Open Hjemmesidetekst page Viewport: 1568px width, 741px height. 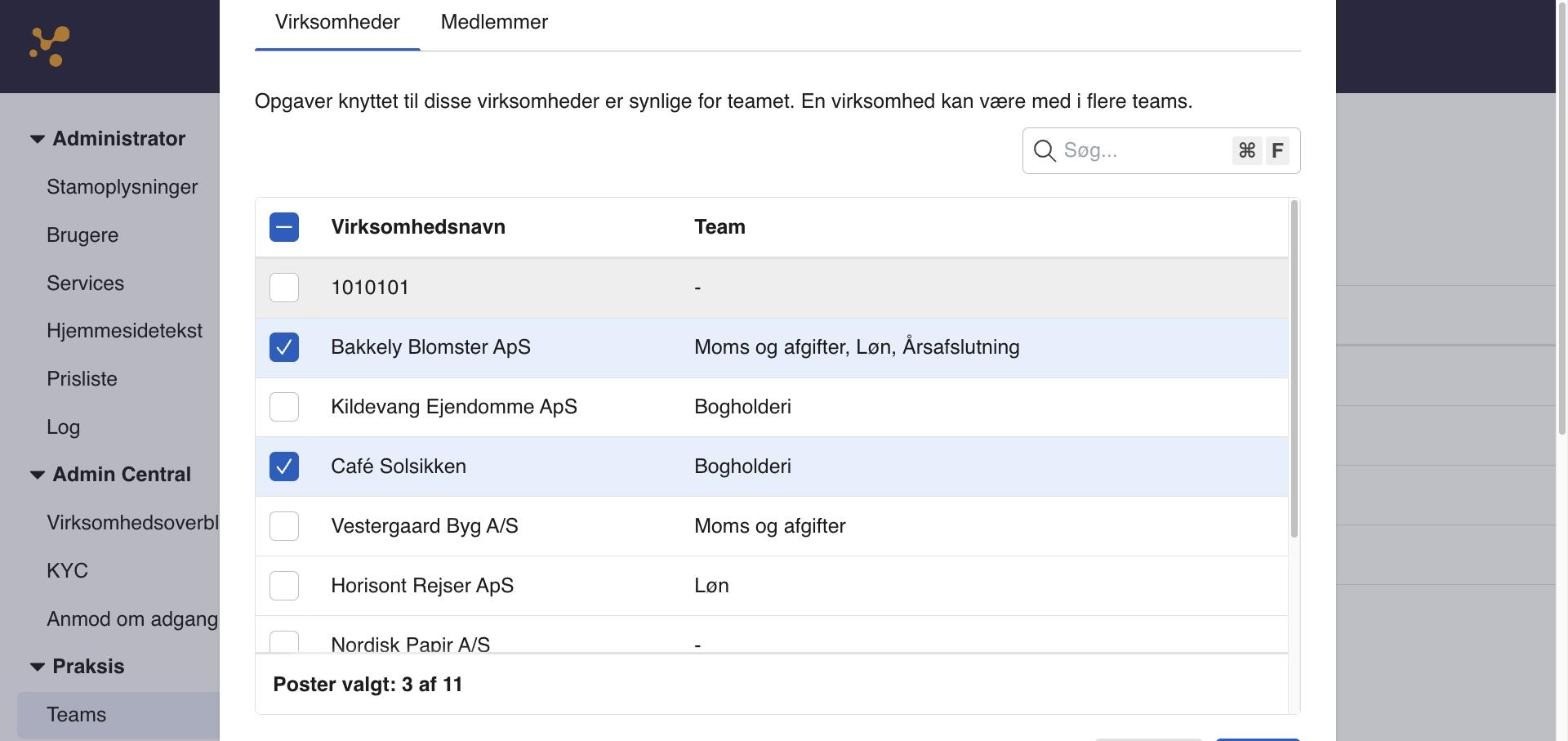(124, 331)
